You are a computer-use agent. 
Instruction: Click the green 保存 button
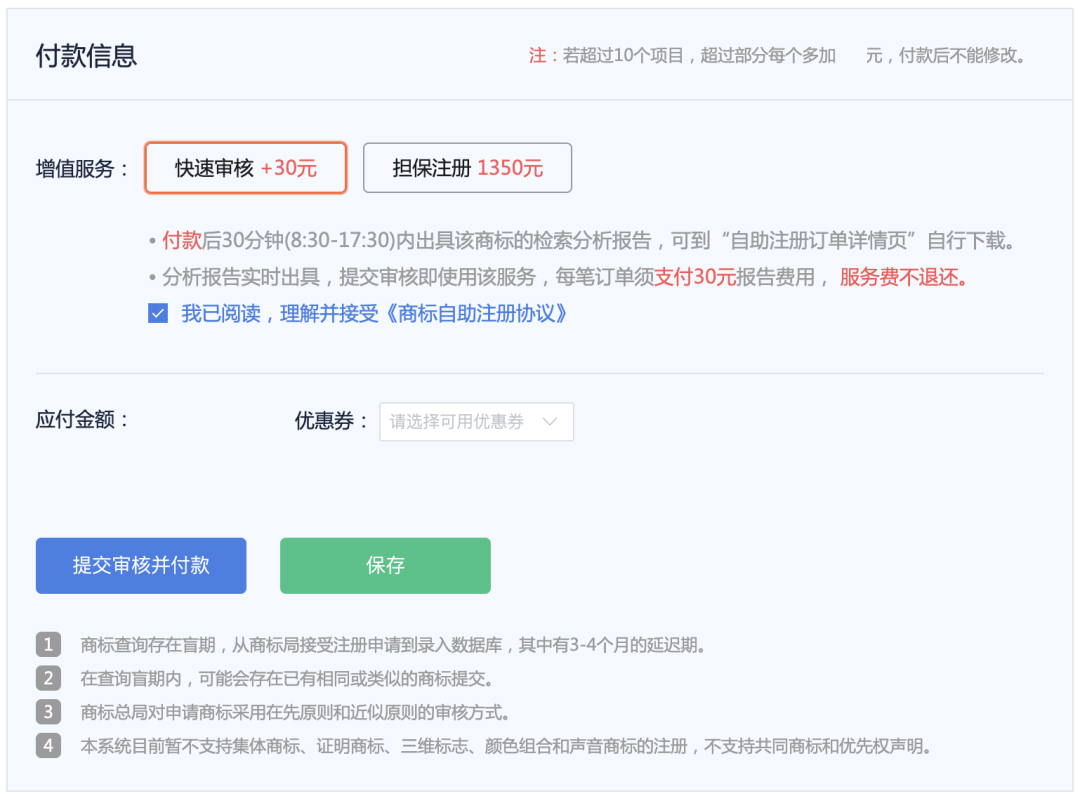[x=385, y=565]
